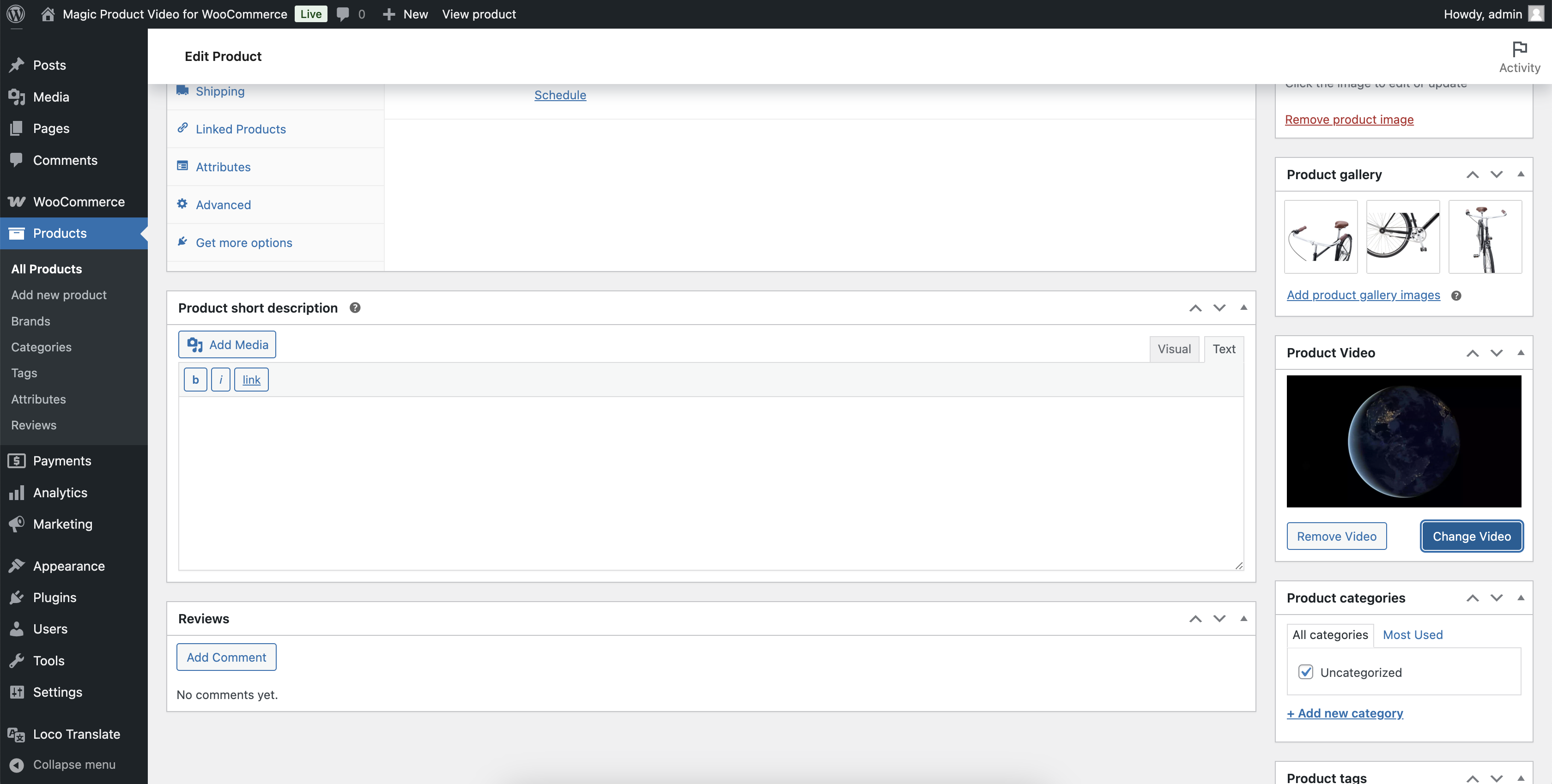Click the Media icon in sidebar
This screenshot has width=1552, height=784.
pyautogui.click(x=17, y=96)
